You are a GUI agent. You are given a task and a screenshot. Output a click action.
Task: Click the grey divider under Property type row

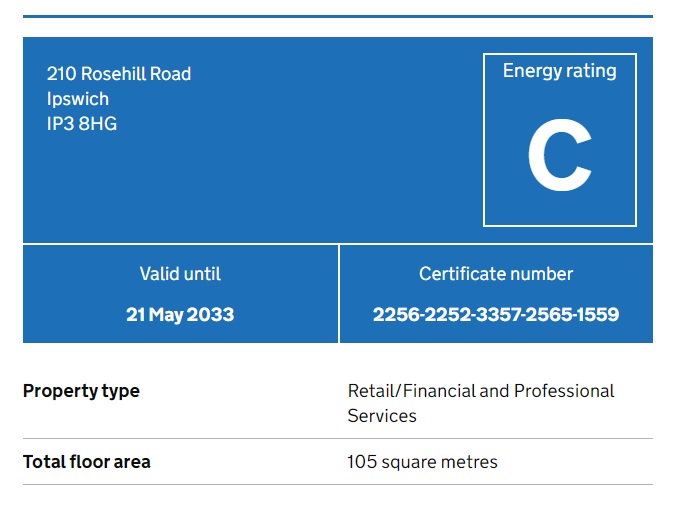tap(338, 438)
